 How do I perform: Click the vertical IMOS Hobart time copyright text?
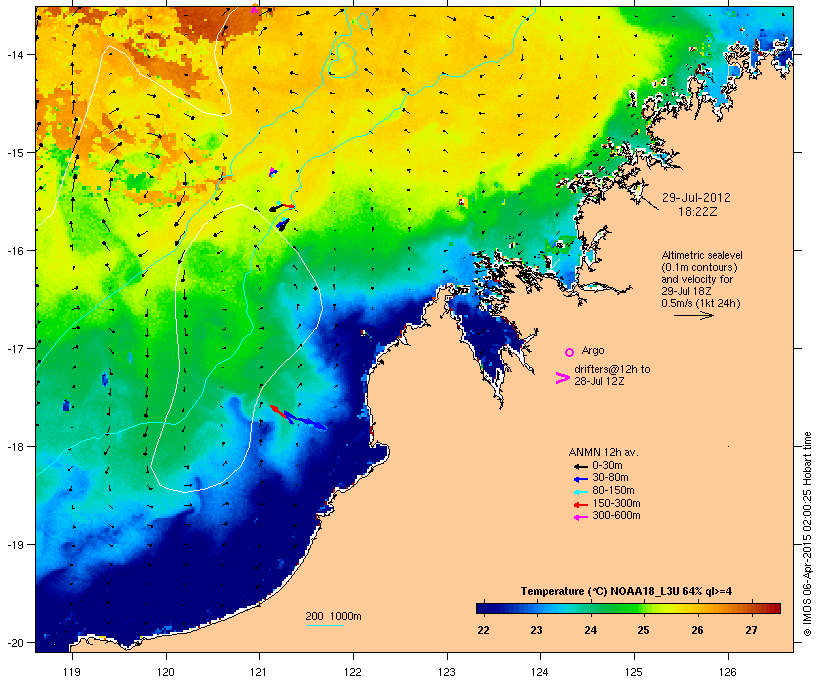[807, 534]
